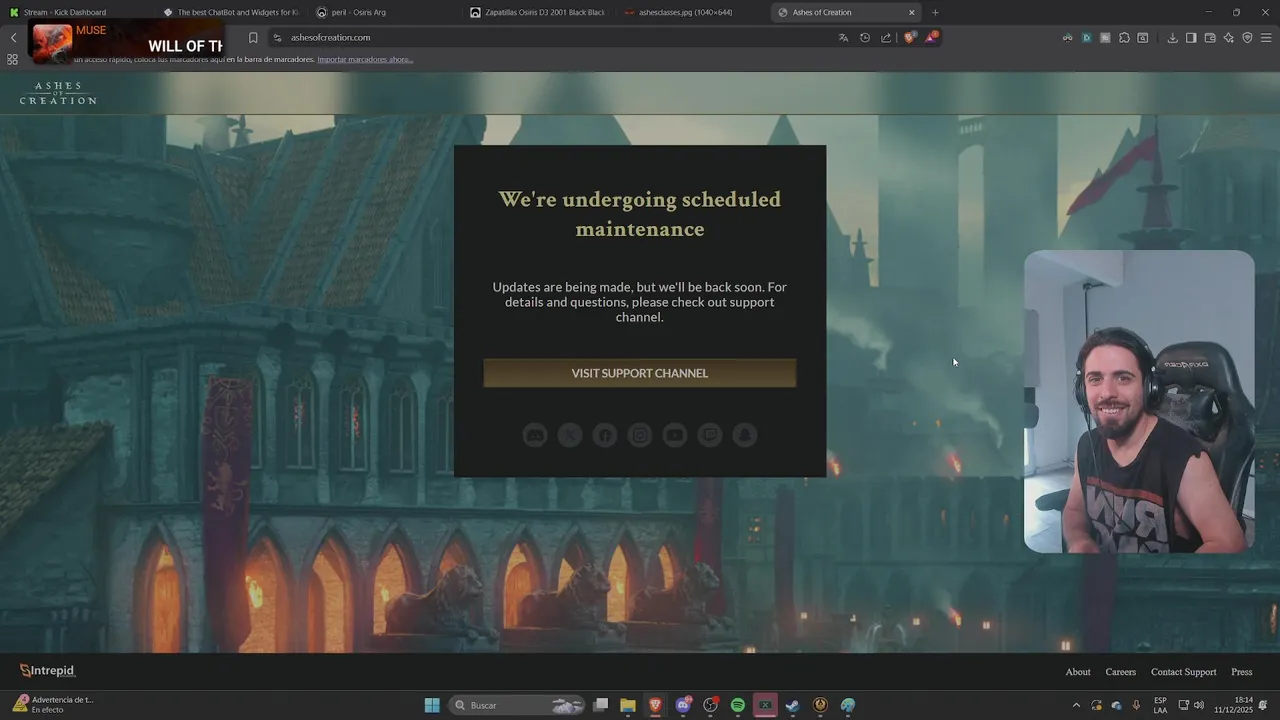Image resolution: width=1280 pixels, height=720 pixels.
Task: Open the Facebook social icon link
Action: point(605,435)
